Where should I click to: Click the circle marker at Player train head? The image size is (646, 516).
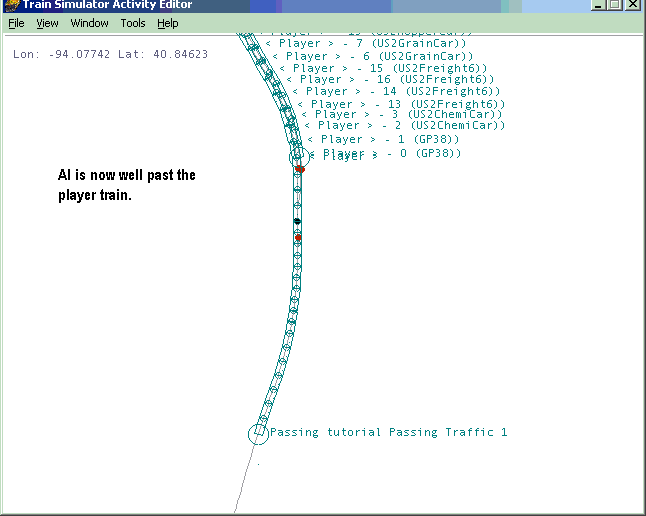[299, 156]
